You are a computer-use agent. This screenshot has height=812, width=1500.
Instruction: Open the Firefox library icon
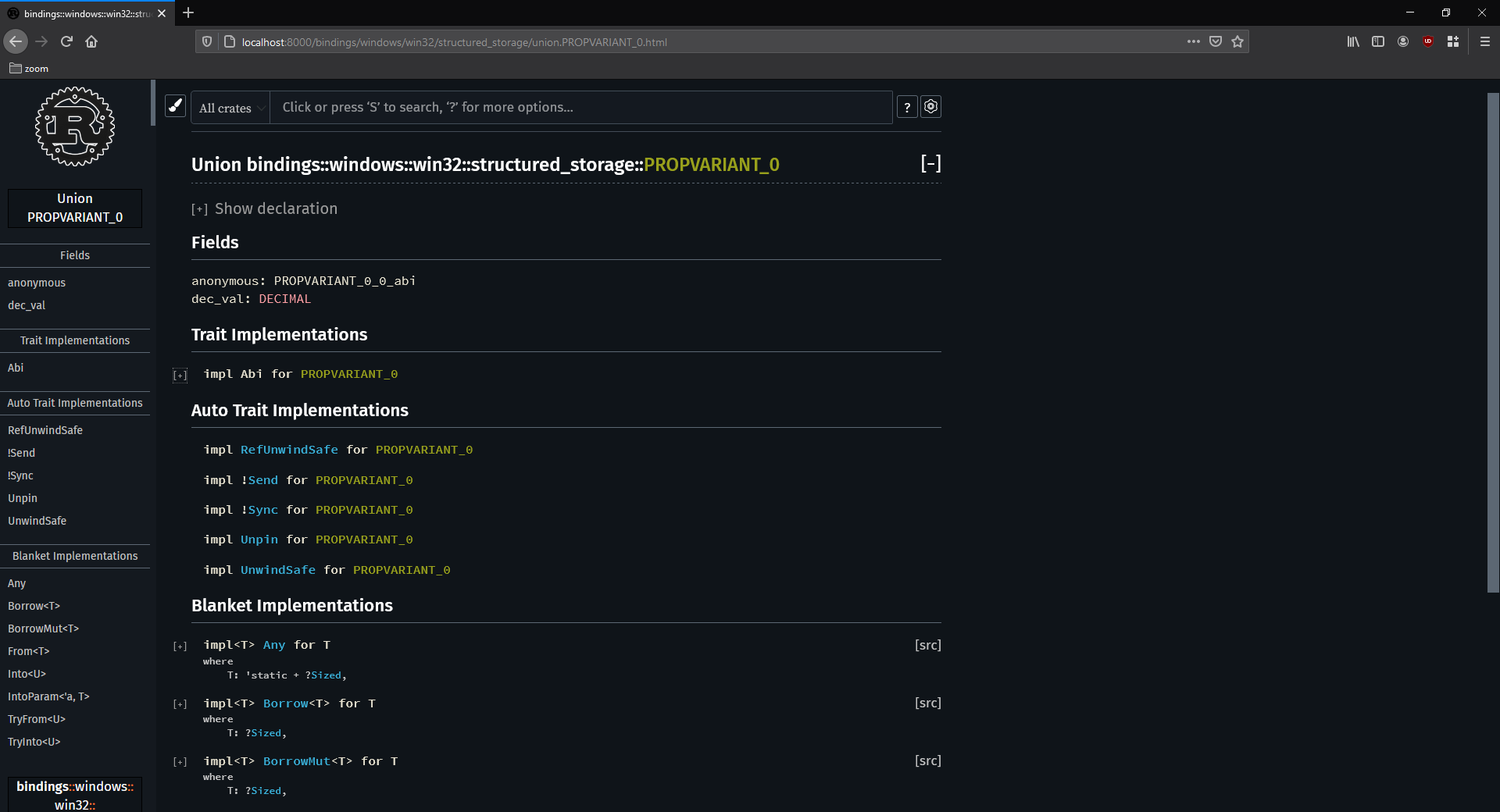pyautogui.click(x=1353, y=41)
